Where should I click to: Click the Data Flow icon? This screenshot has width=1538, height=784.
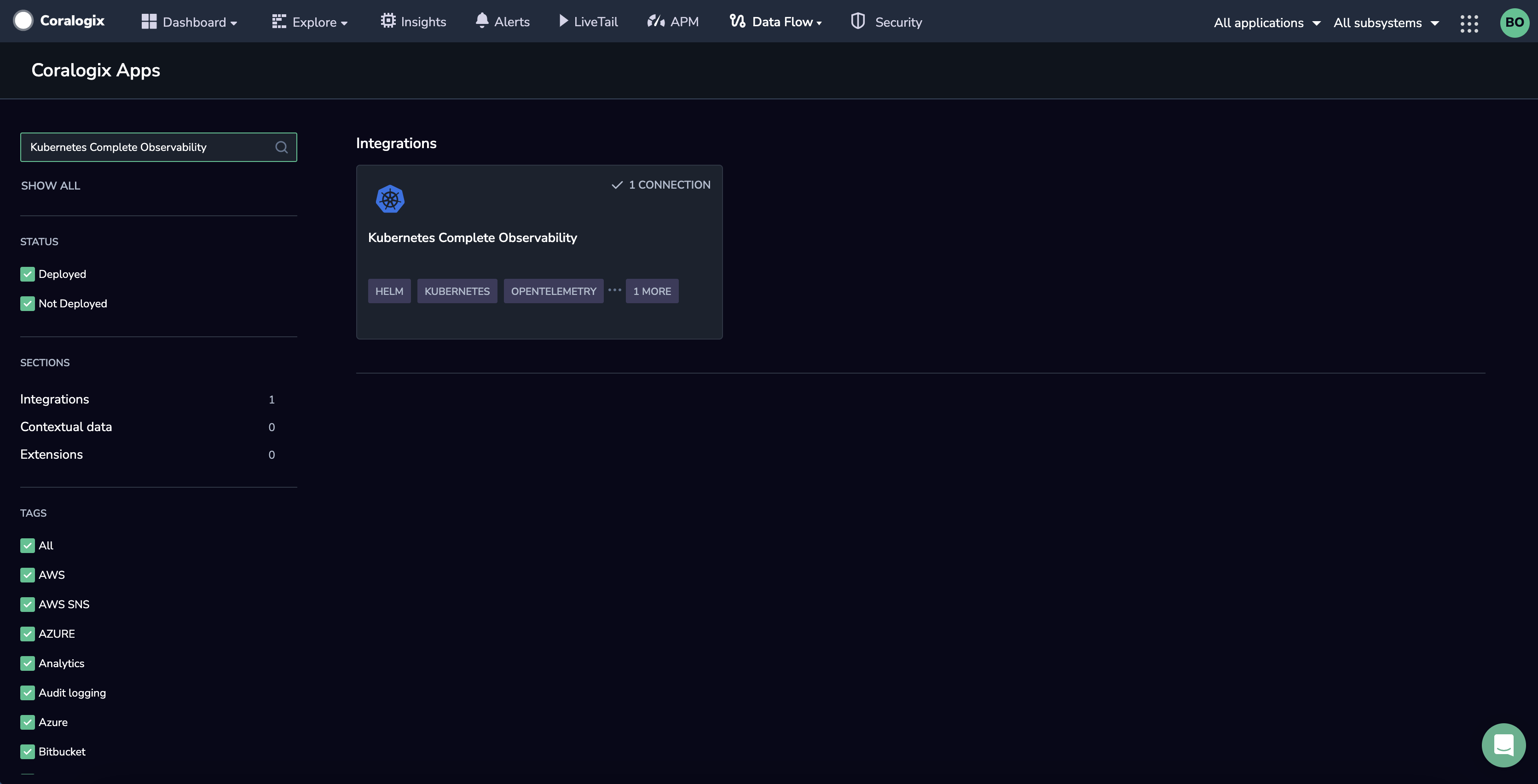pyautogui.click(x=737, y=21)
